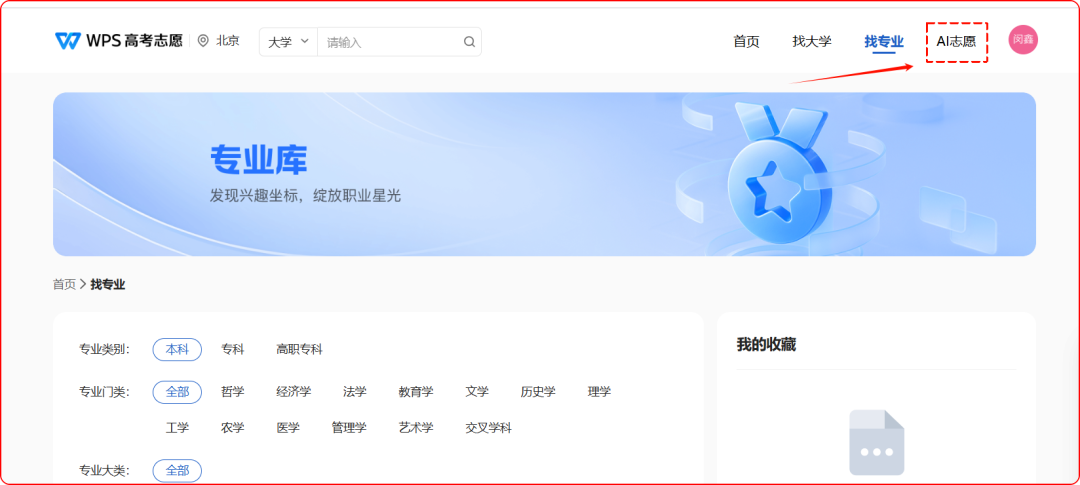Click the 专业库 banner image
The width and height of the screenshot is (1080, 485).
pyautogui.click(x=544, y=174)
